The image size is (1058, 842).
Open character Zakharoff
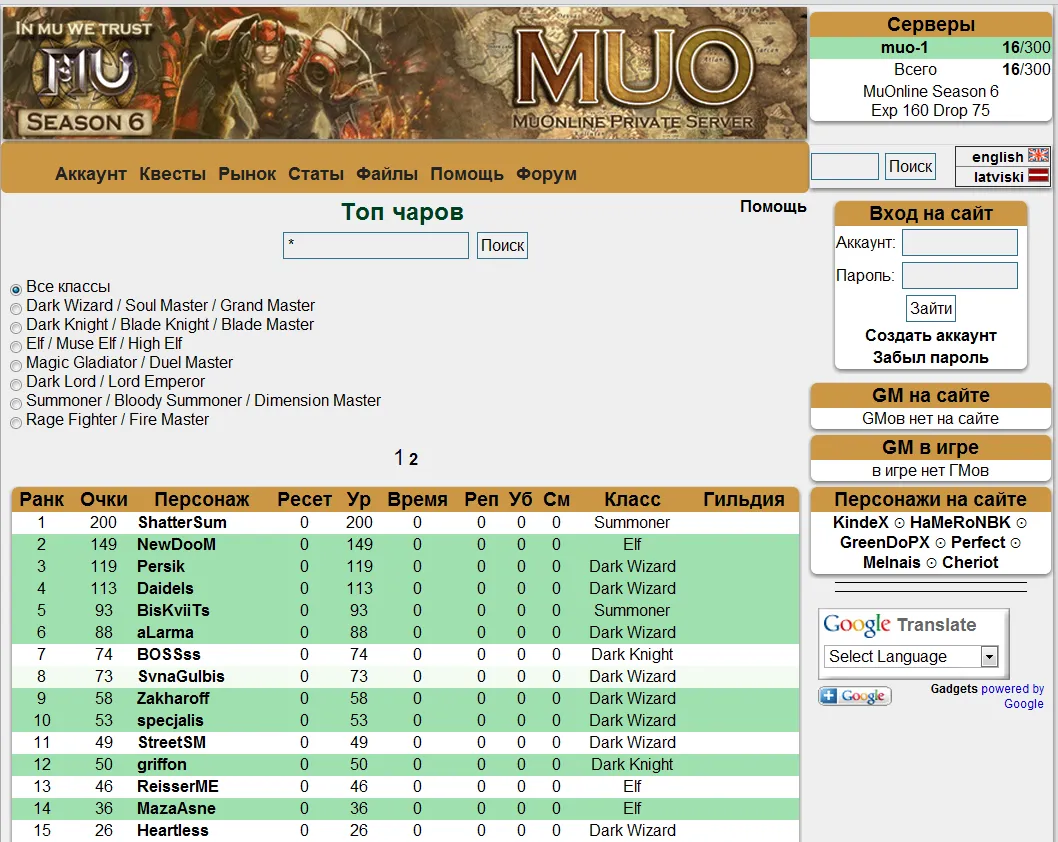173,698
